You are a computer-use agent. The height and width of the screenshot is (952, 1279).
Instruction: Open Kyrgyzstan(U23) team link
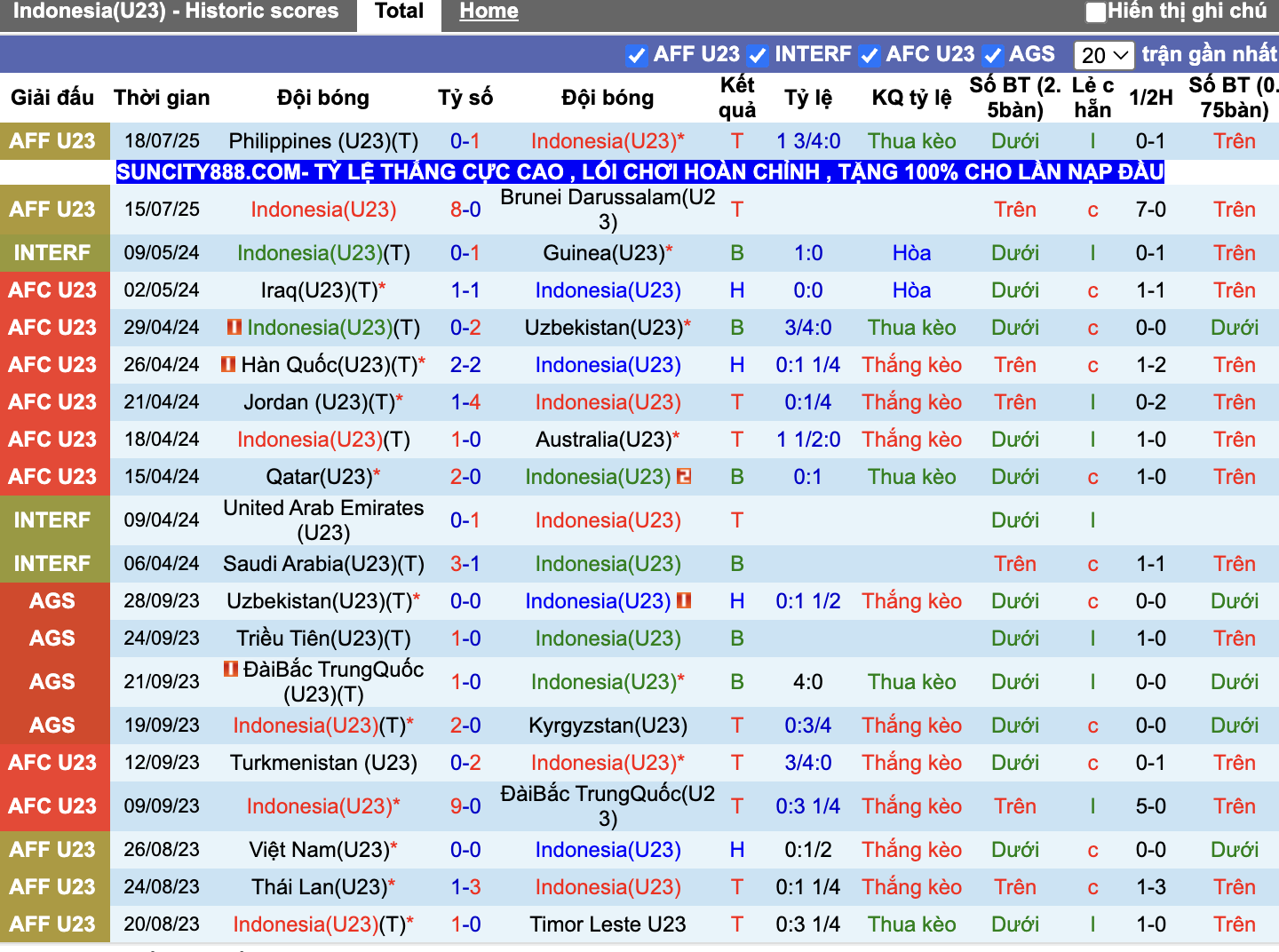[x=608, y=726]
